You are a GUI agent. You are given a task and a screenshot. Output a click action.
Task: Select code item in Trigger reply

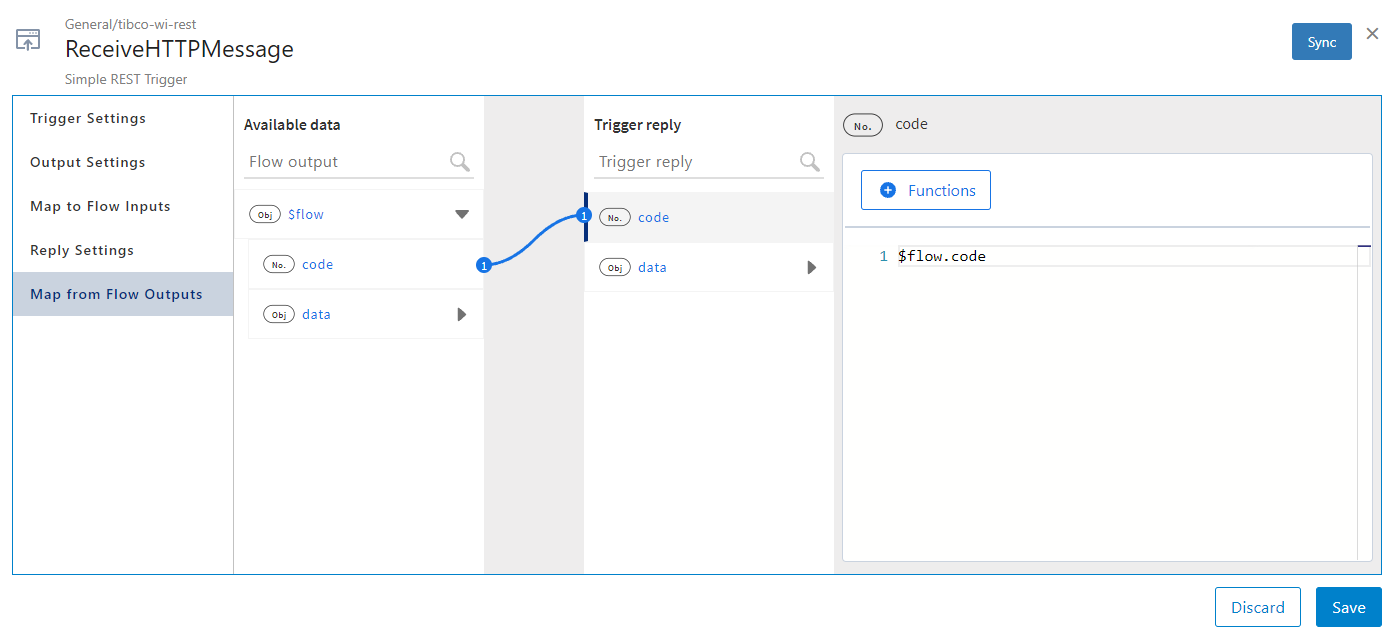pyautogui.click(x=654, y=217)
